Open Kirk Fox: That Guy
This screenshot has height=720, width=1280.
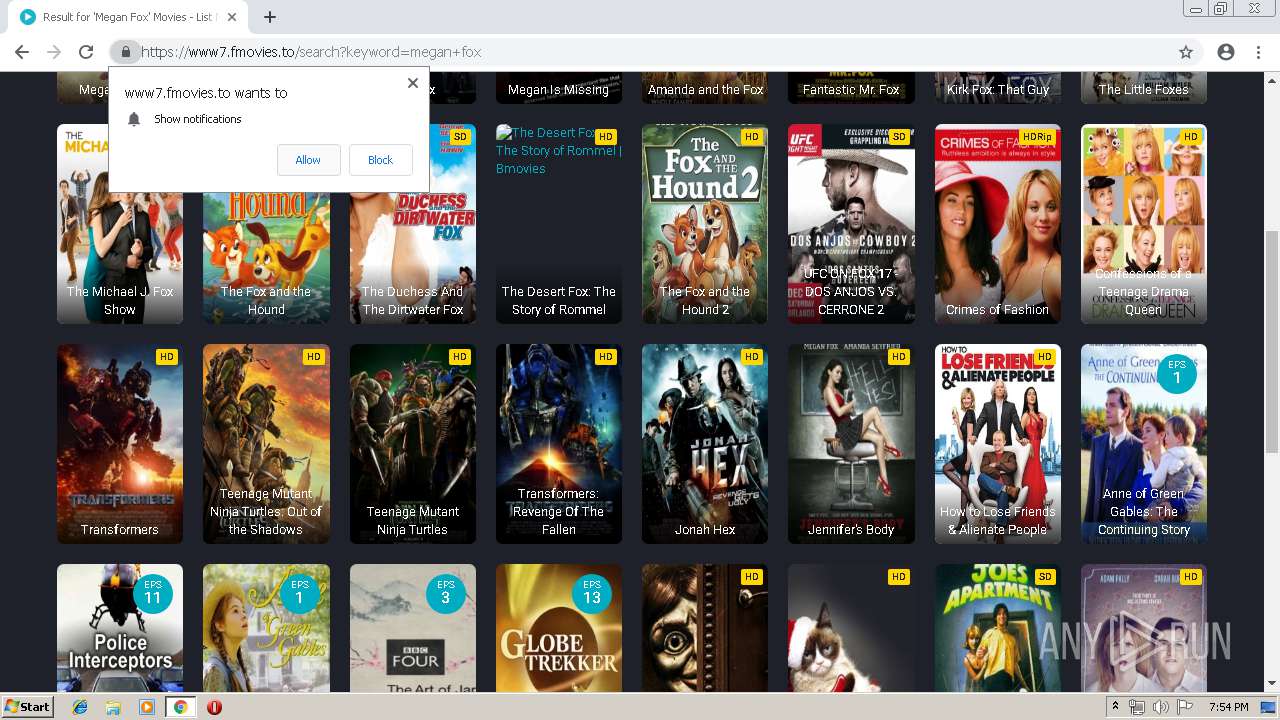[x=998, y=88]
